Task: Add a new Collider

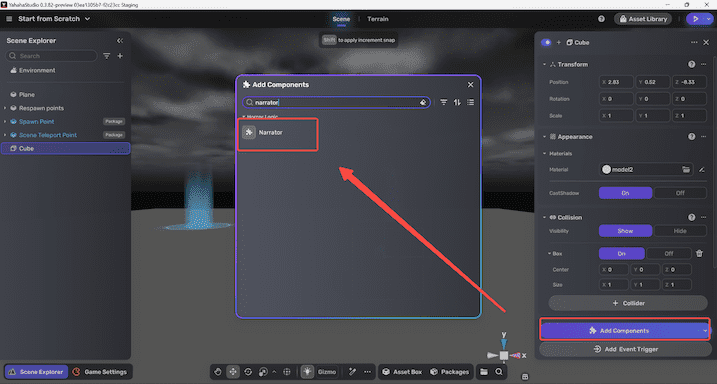Action: coord(628,303)
